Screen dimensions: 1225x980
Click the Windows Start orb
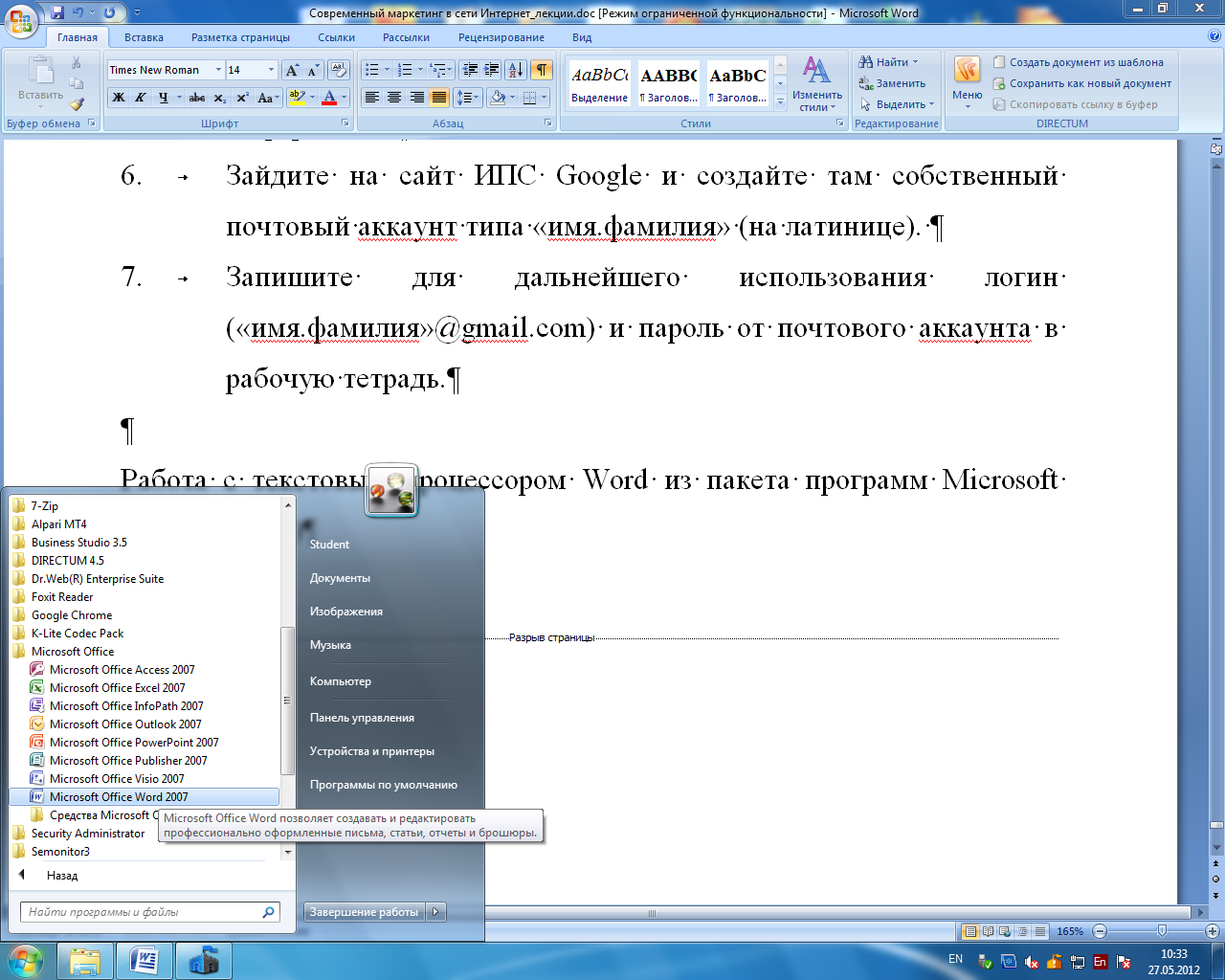[25, 960]
